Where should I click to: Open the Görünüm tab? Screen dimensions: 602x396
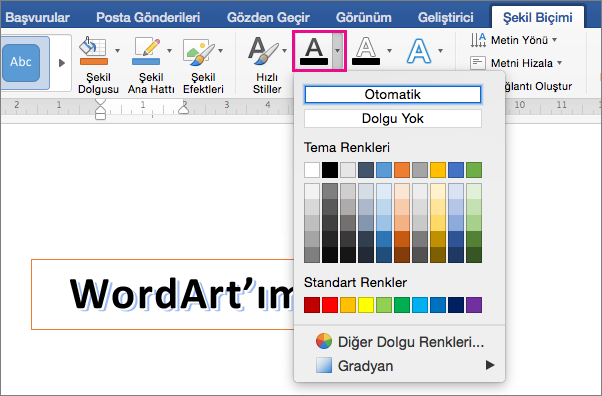pyautogui.click(x=364, y=17)
